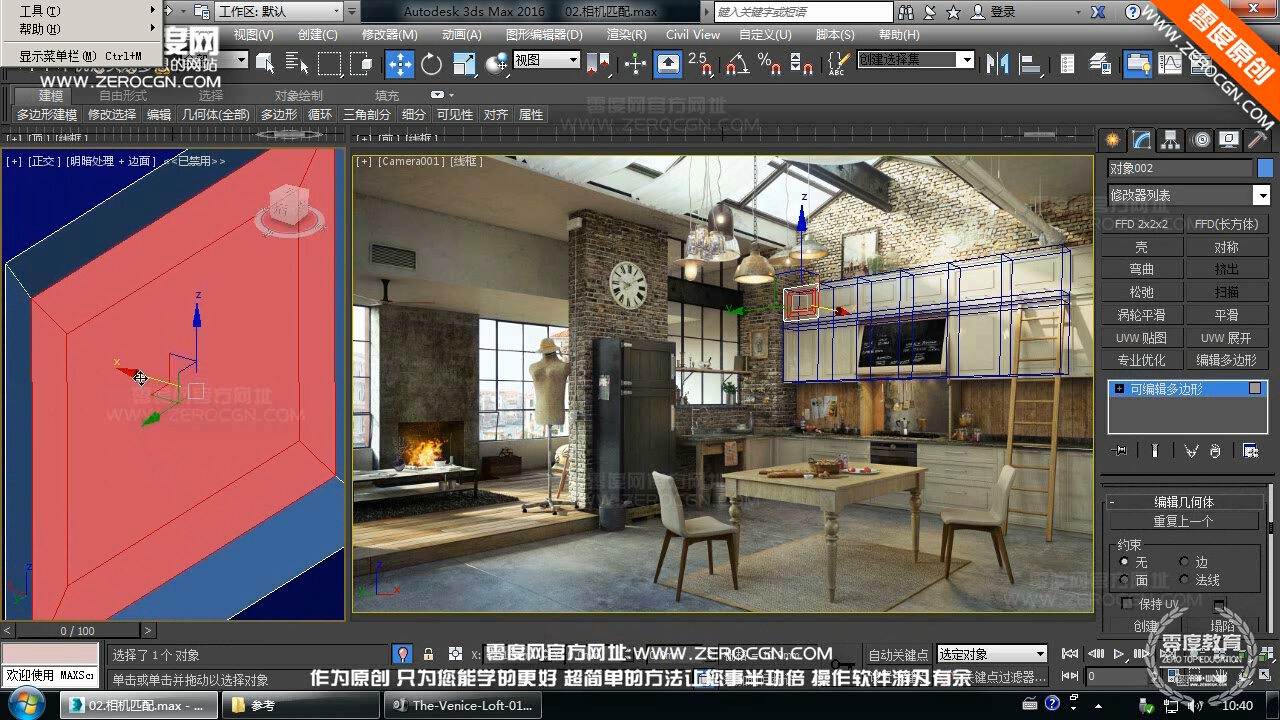Click Make Unique icon in modifier stack

1191,451
